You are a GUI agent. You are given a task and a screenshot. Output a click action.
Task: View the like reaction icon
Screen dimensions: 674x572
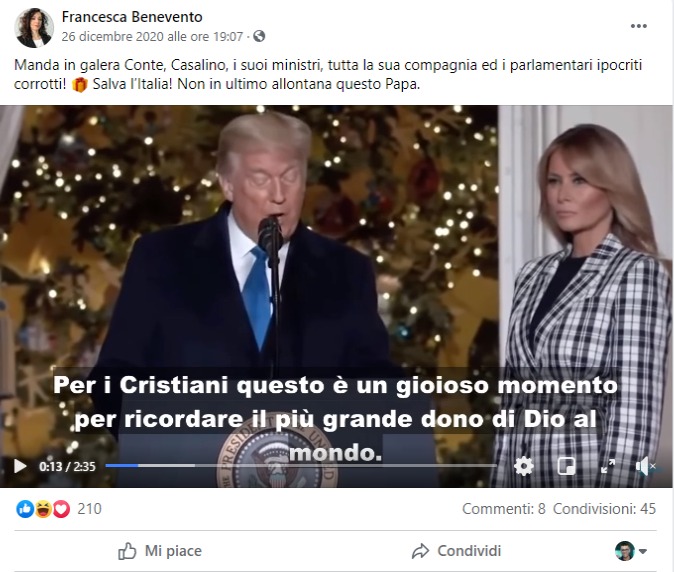coord(25,509)
